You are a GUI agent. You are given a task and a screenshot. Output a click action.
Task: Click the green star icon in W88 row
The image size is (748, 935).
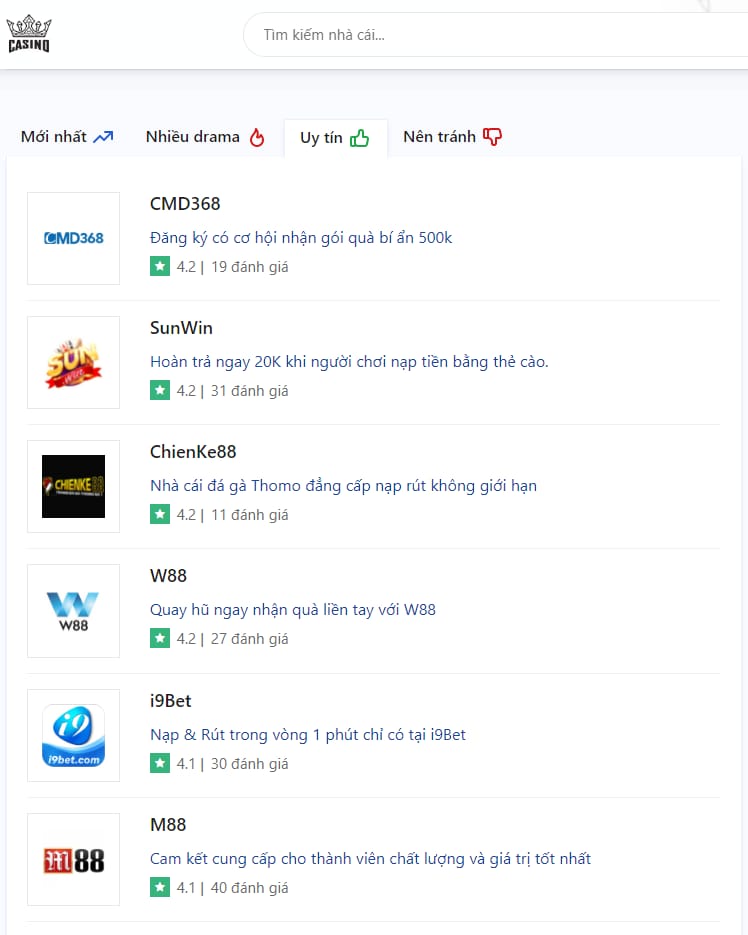point(160,639)
